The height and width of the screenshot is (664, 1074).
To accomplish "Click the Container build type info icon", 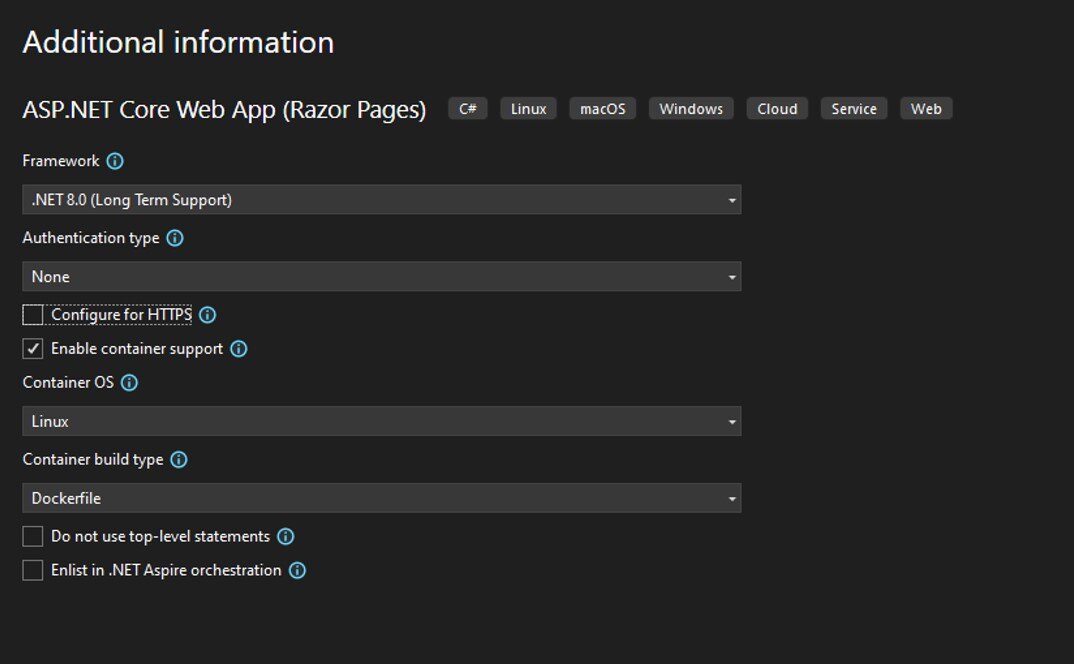I will pos(178,459).
